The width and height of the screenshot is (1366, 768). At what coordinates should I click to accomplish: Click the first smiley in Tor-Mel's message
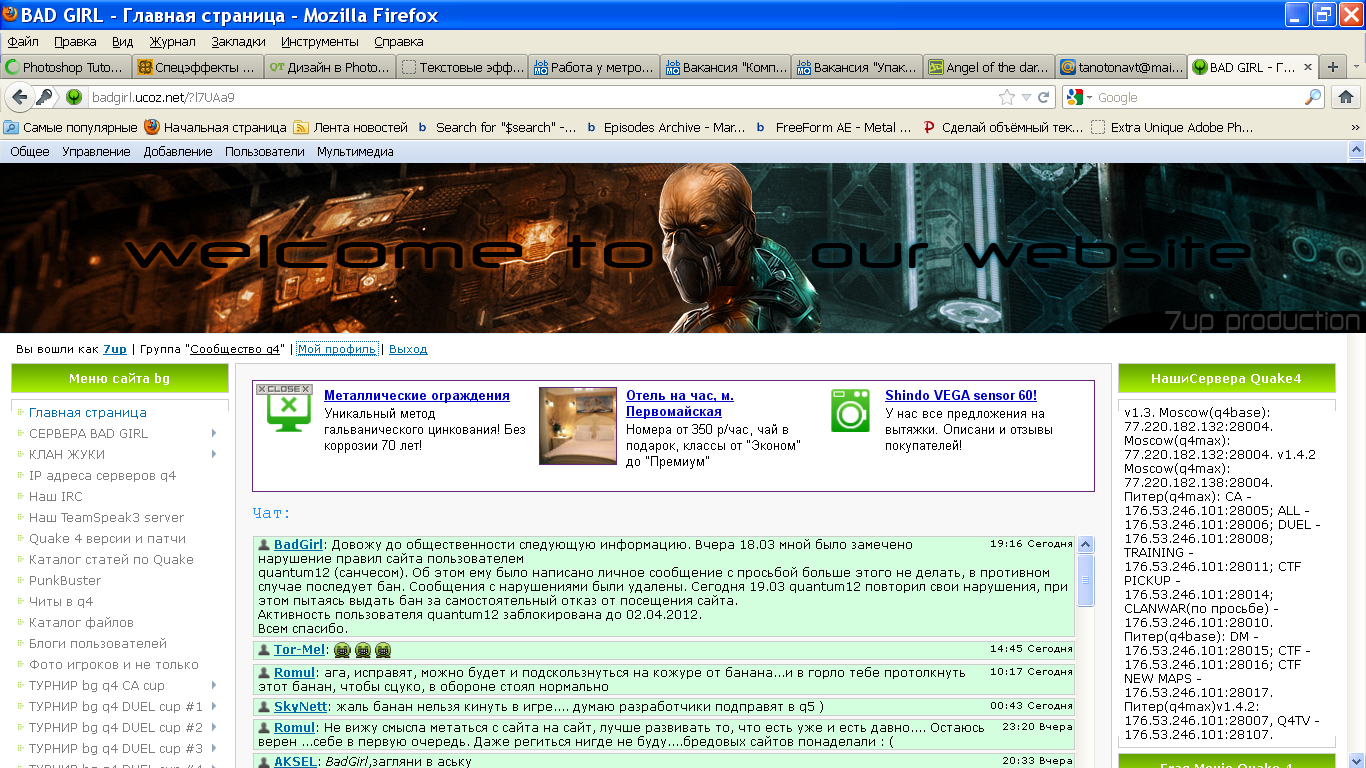point(342,650)
